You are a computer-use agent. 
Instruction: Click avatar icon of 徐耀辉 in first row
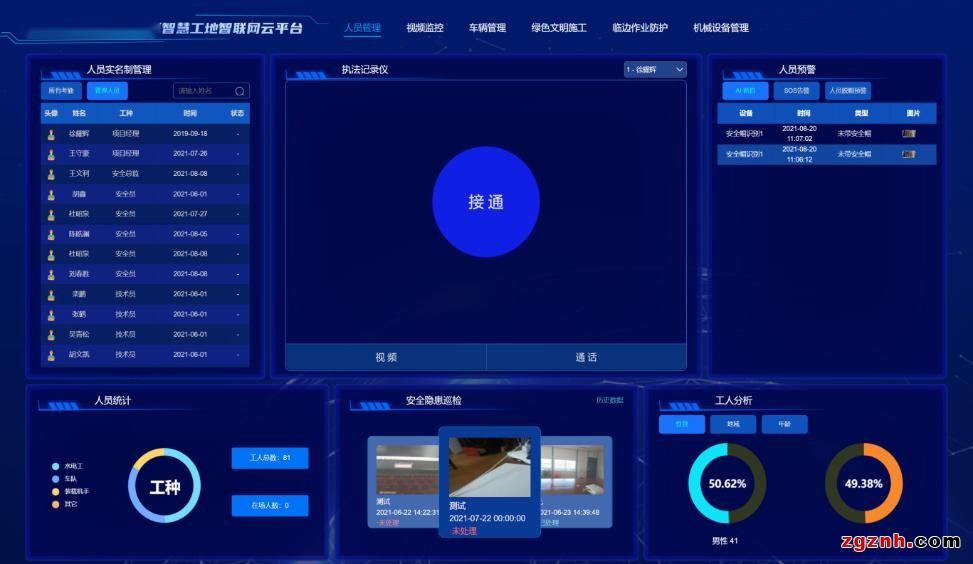pyautogui.click(x=51, y=134)
